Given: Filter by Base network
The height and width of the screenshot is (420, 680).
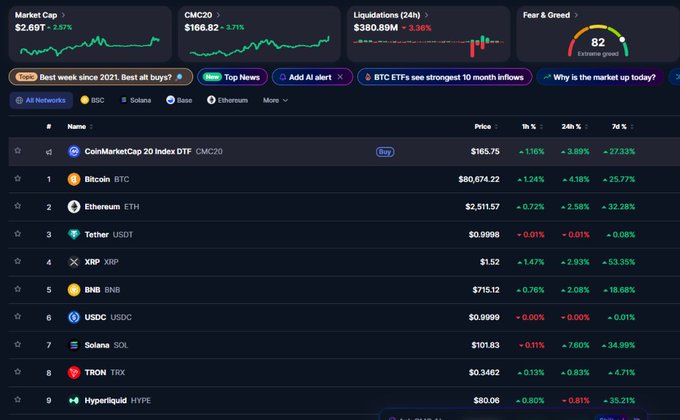Looking at the screenshot, I should tap(179, 100).
